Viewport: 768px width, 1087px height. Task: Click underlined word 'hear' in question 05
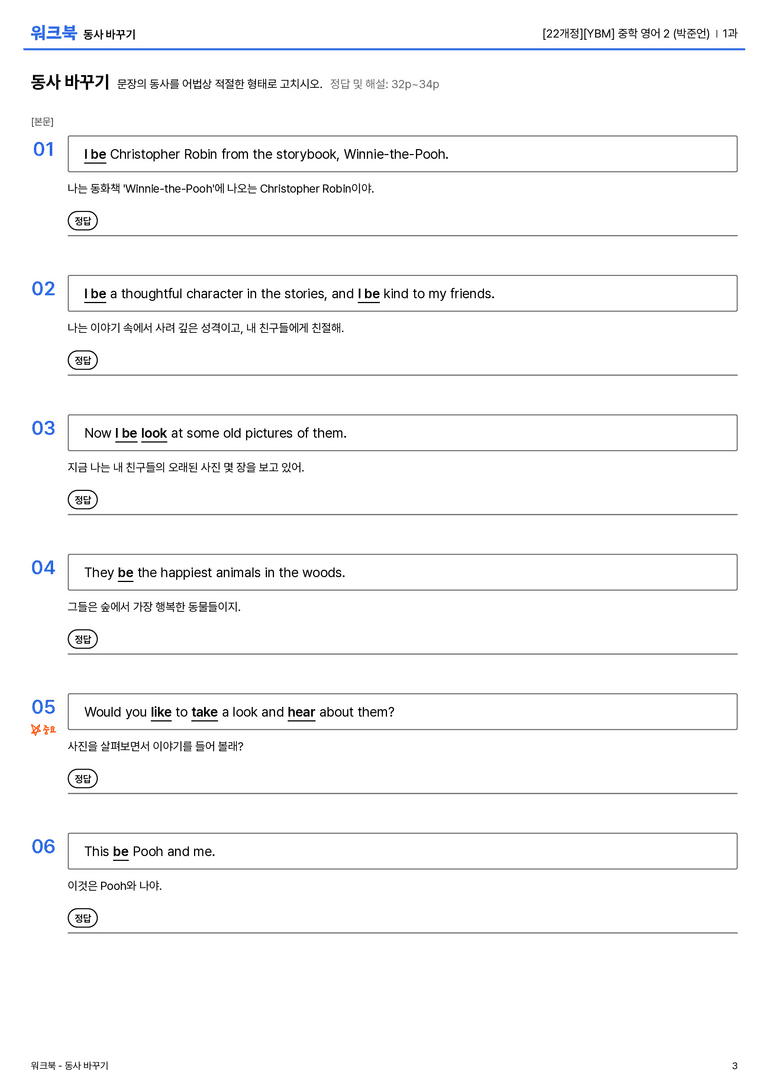coord(302,713)
